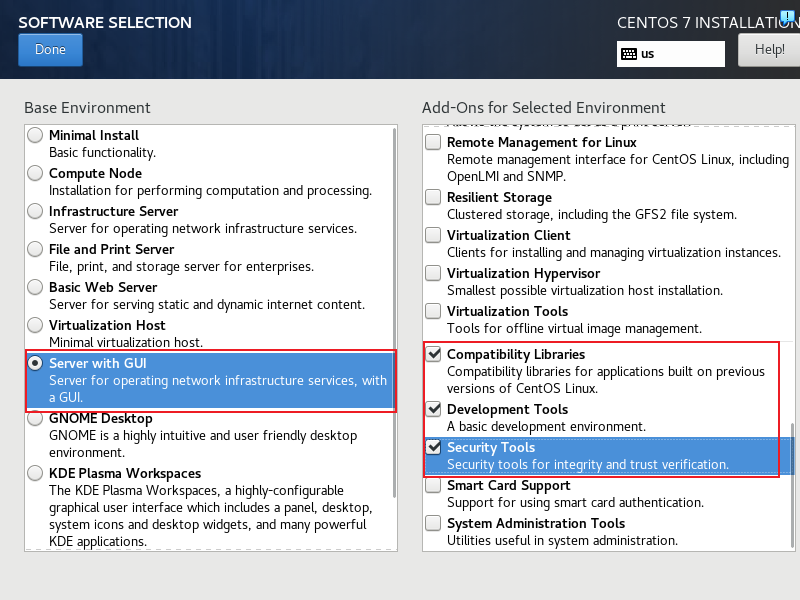The height and width of the screenshot is (600, 800).
Task: Click 'Support for using smart card authentication.'
Action: coord(575,503)
